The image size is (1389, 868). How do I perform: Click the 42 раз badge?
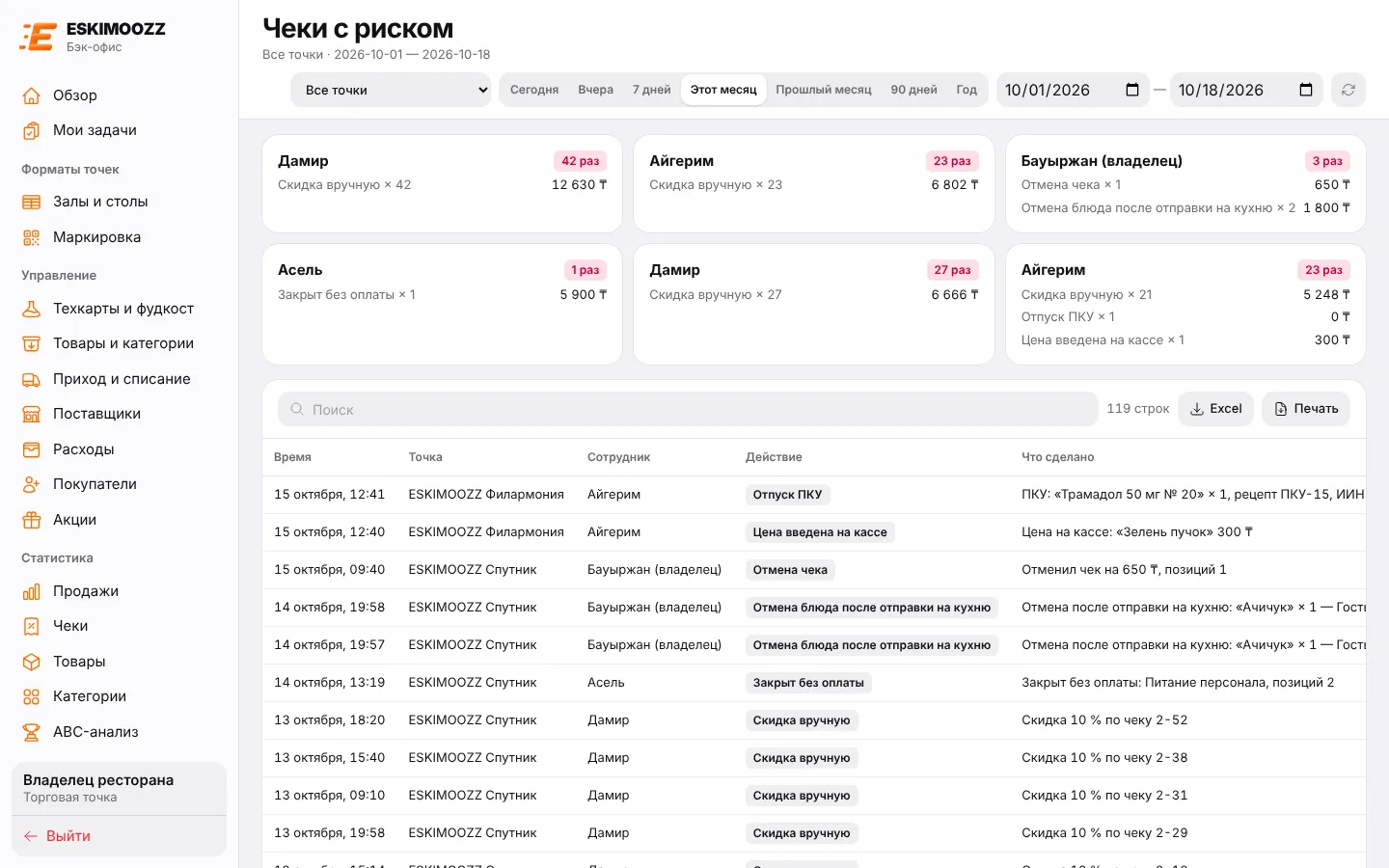coord(581,161)
